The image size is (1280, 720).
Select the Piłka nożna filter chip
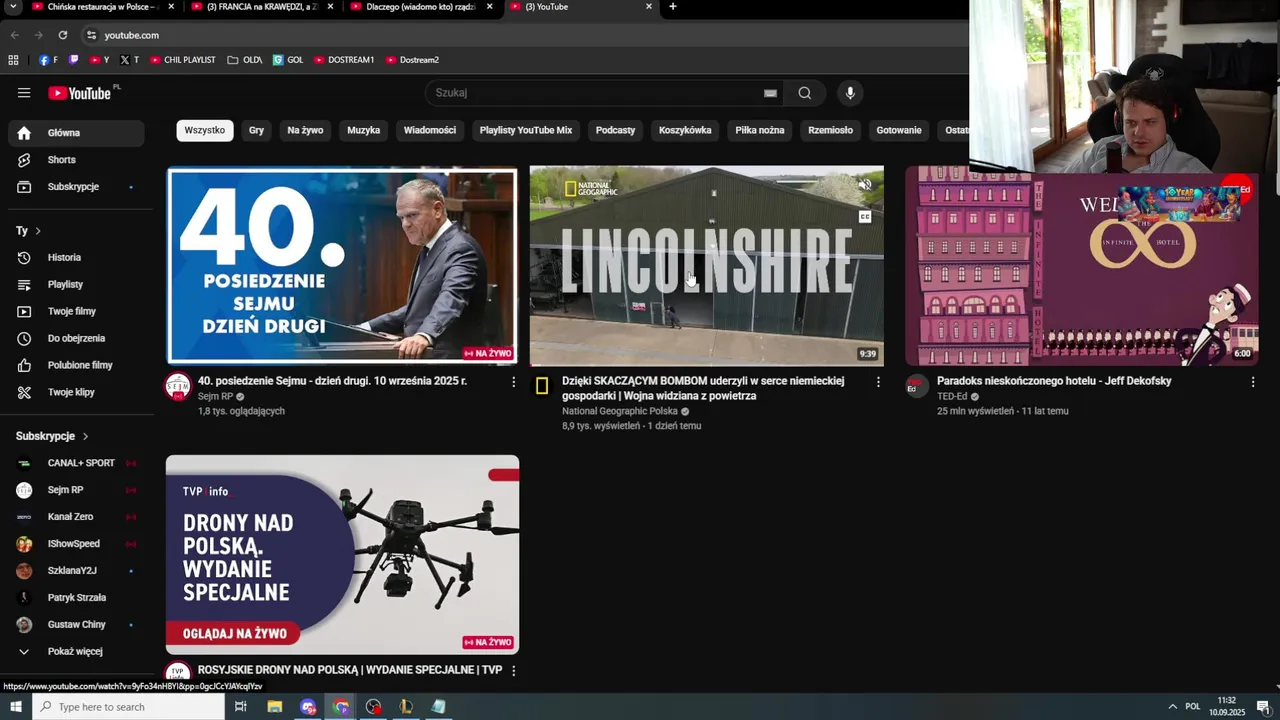click(x=760, y=130)
